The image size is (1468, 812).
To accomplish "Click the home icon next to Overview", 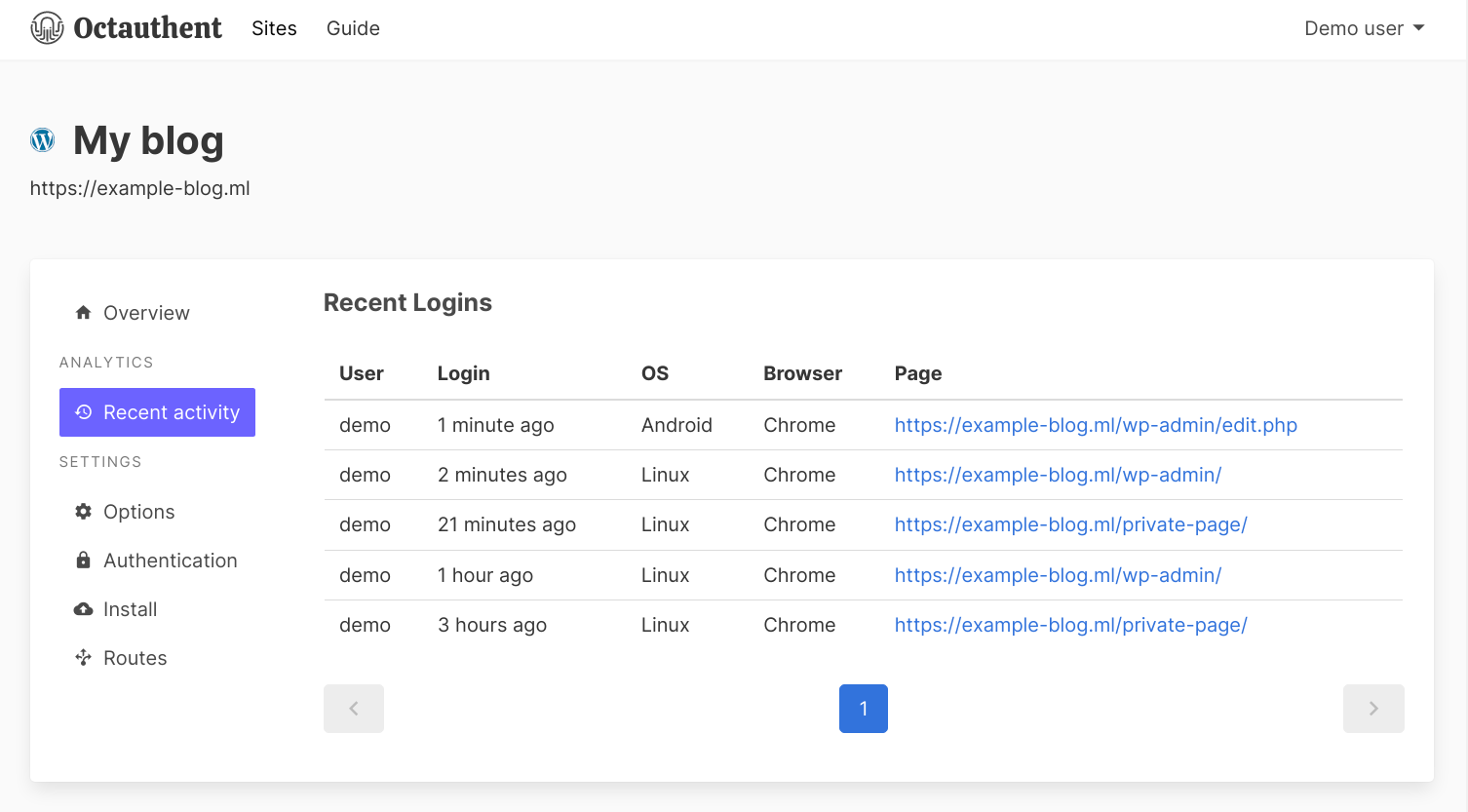I will click(84, 313).
